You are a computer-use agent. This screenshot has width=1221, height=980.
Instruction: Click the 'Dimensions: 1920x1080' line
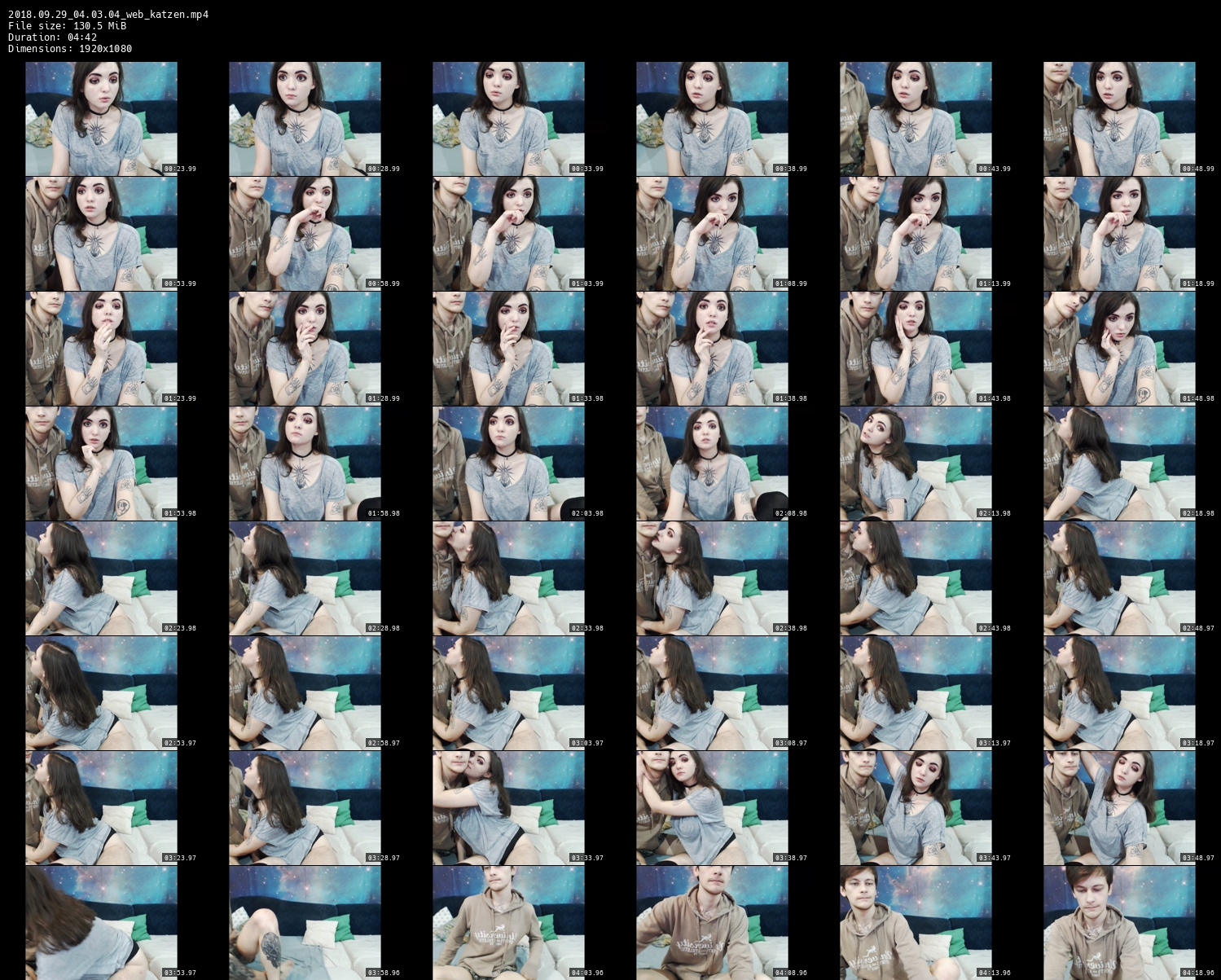[70, 48]
